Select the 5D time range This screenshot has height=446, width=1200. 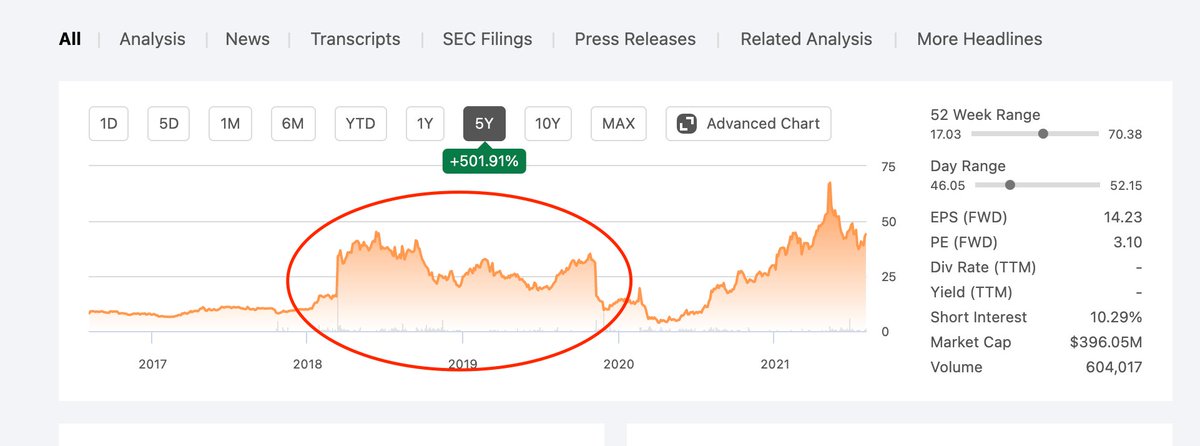coord(169,124)
